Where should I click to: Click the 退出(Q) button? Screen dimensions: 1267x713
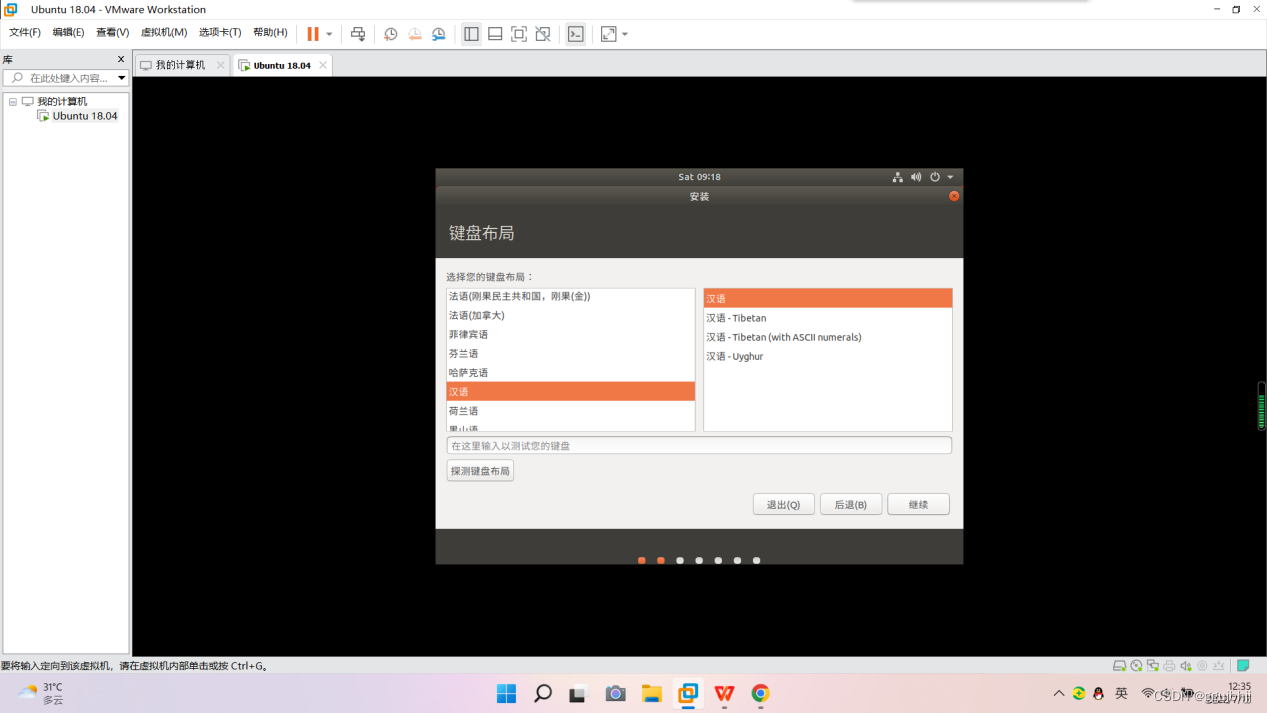tap(783, 505)
